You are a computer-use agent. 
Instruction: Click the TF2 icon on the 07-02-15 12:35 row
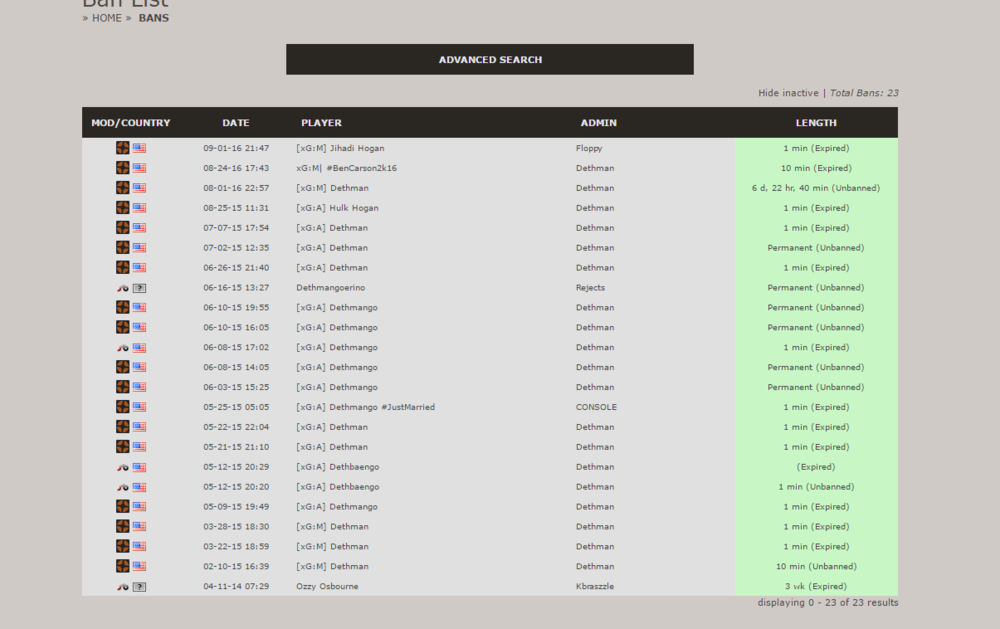tap(122, 248)
